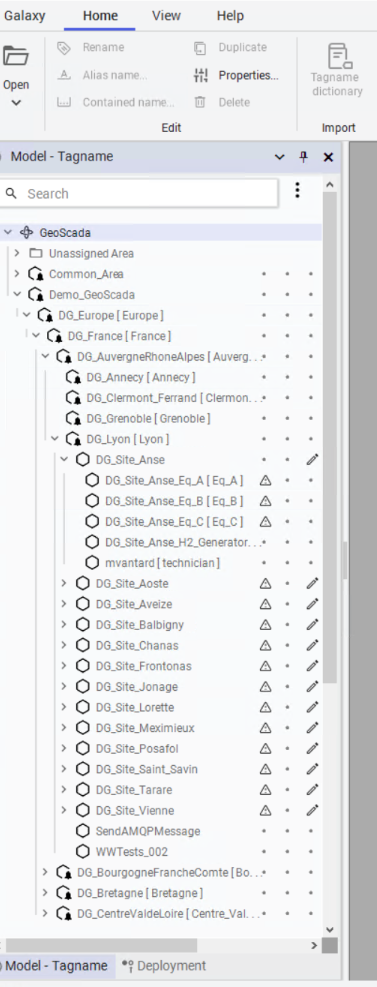The height and width of the screenshot is (987, 377).
Task: Click the warning triangle on DG_Site_Anse_Eq_A
Action: [265, 481]
